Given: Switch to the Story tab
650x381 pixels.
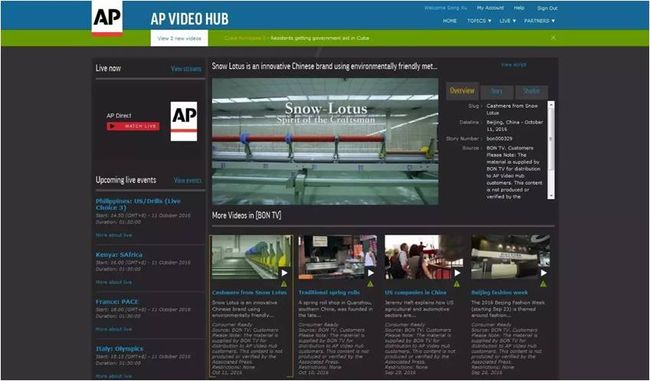Looking at the screenshot, I should tap(496, 92).
